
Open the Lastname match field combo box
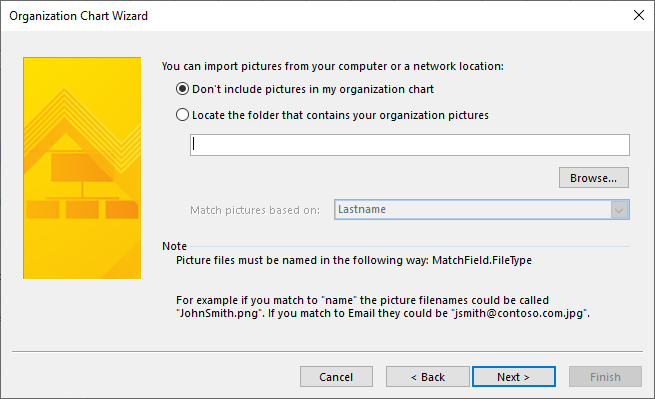coord(482,209)
